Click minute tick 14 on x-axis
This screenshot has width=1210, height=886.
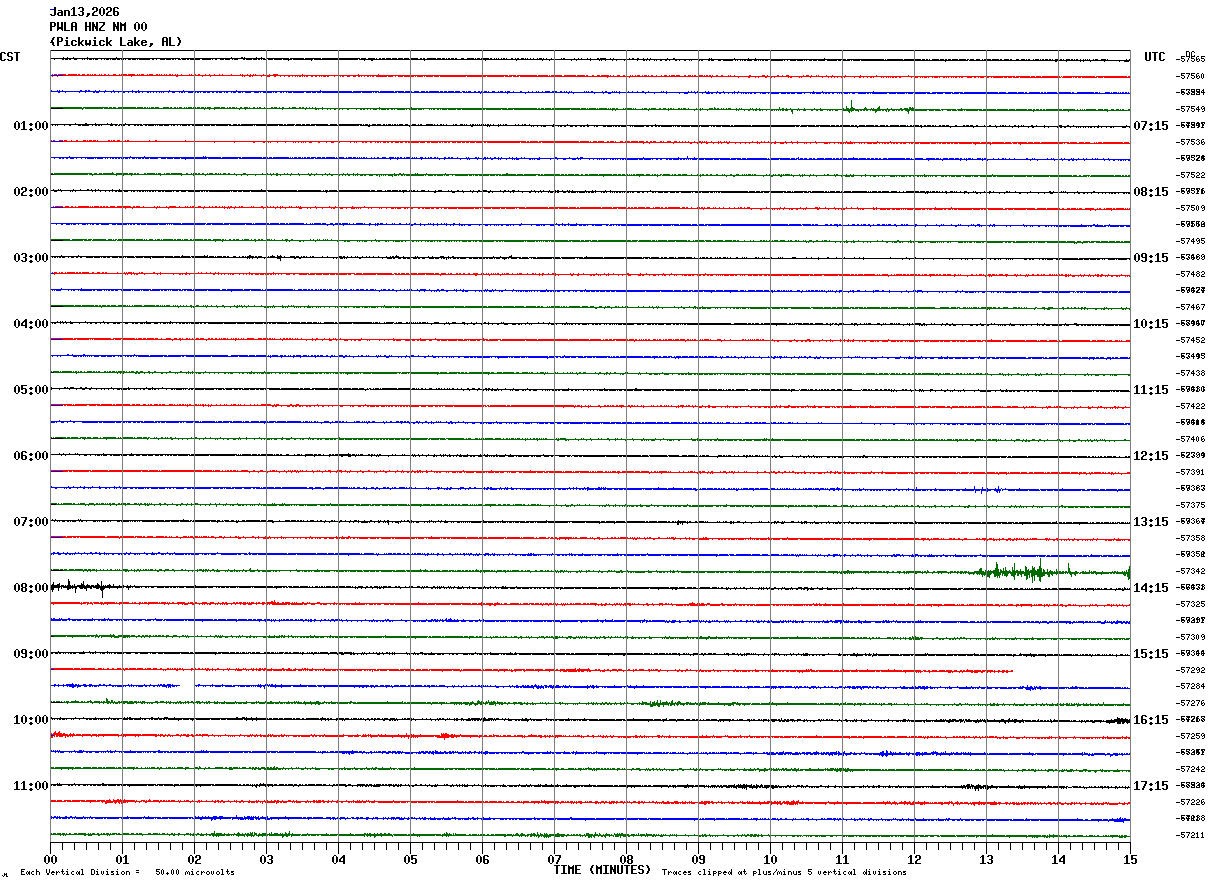coord(1059,858)
